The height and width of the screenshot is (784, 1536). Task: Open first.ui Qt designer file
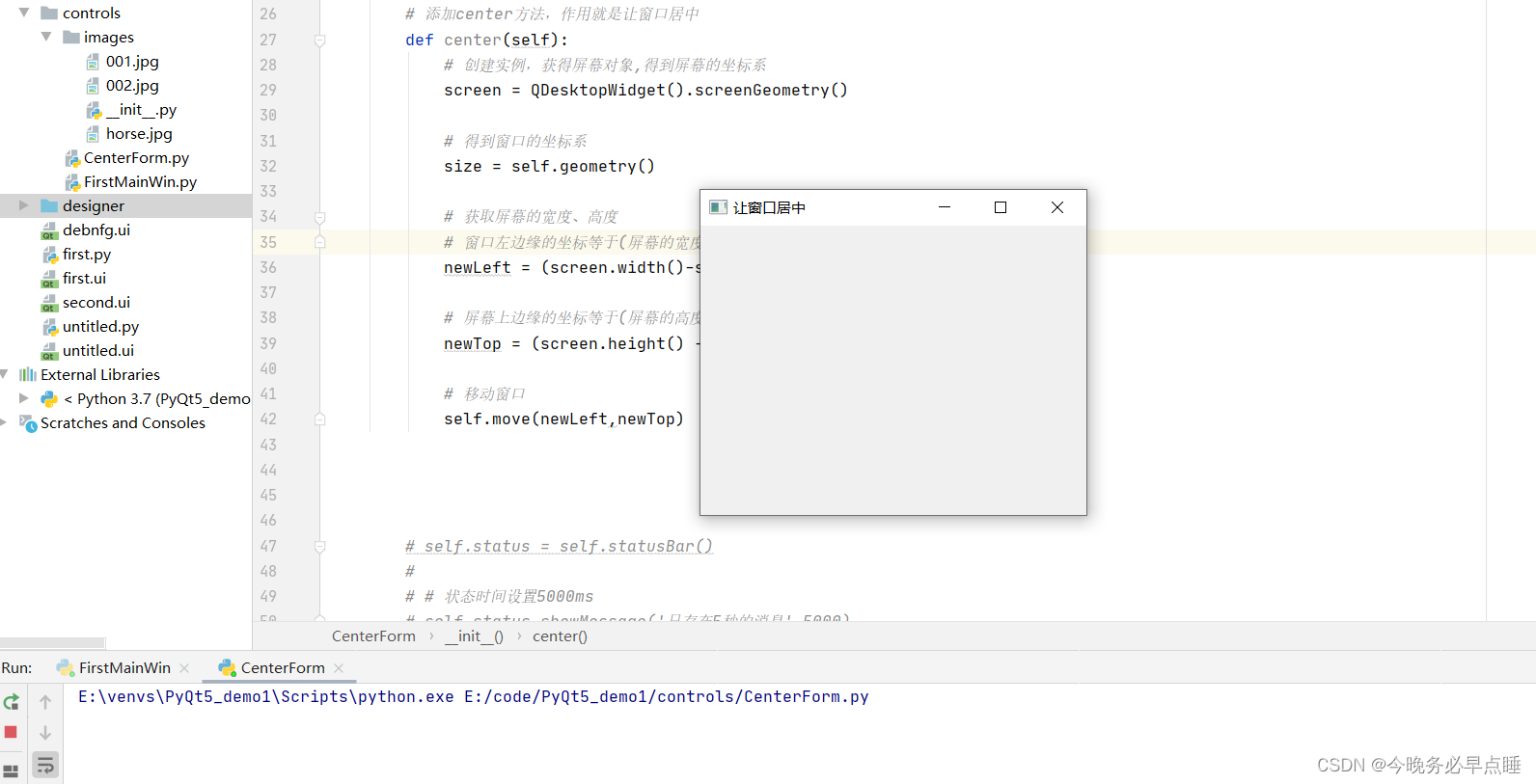(x=84, y=278)
